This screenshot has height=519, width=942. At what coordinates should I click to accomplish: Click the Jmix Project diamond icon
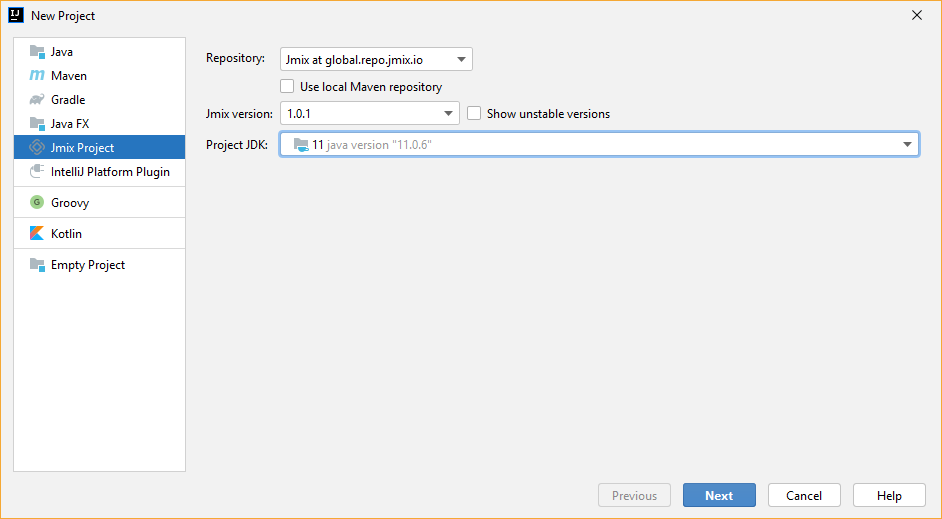tap(37, 147)
